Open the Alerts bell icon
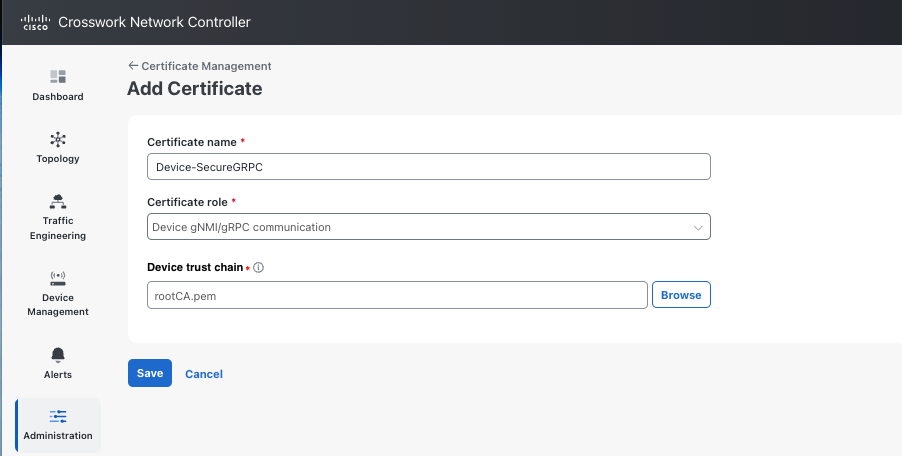The height and width of the screenshot is (456, 902). [x=58, y=355]
